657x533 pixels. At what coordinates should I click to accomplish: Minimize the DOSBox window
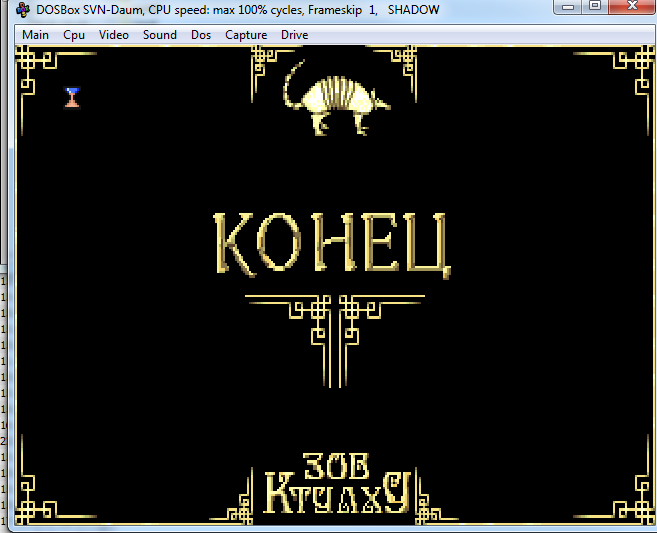click(568, 6)
